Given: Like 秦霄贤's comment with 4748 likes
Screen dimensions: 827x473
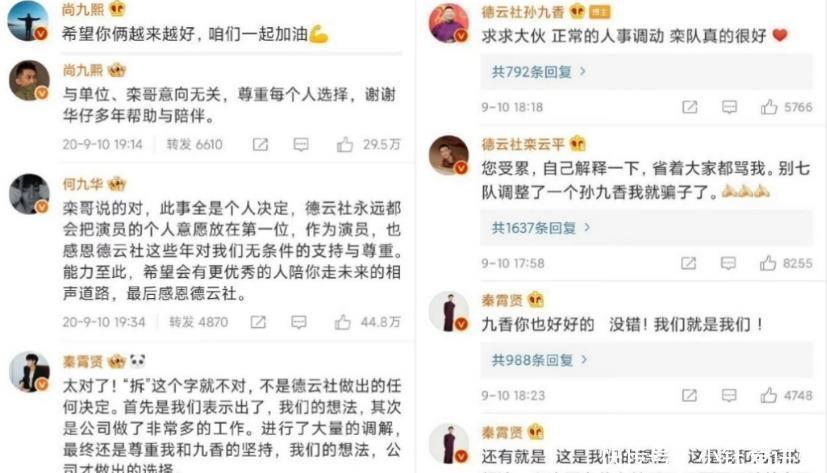Looking at the screenshot, I should 768,395.
